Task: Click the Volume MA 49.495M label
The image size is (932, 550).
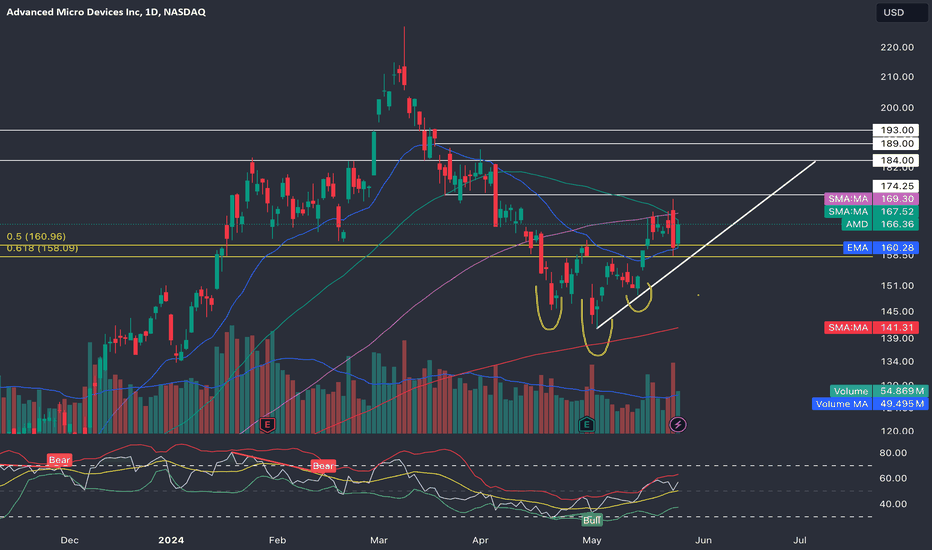Action: point(870,404)
